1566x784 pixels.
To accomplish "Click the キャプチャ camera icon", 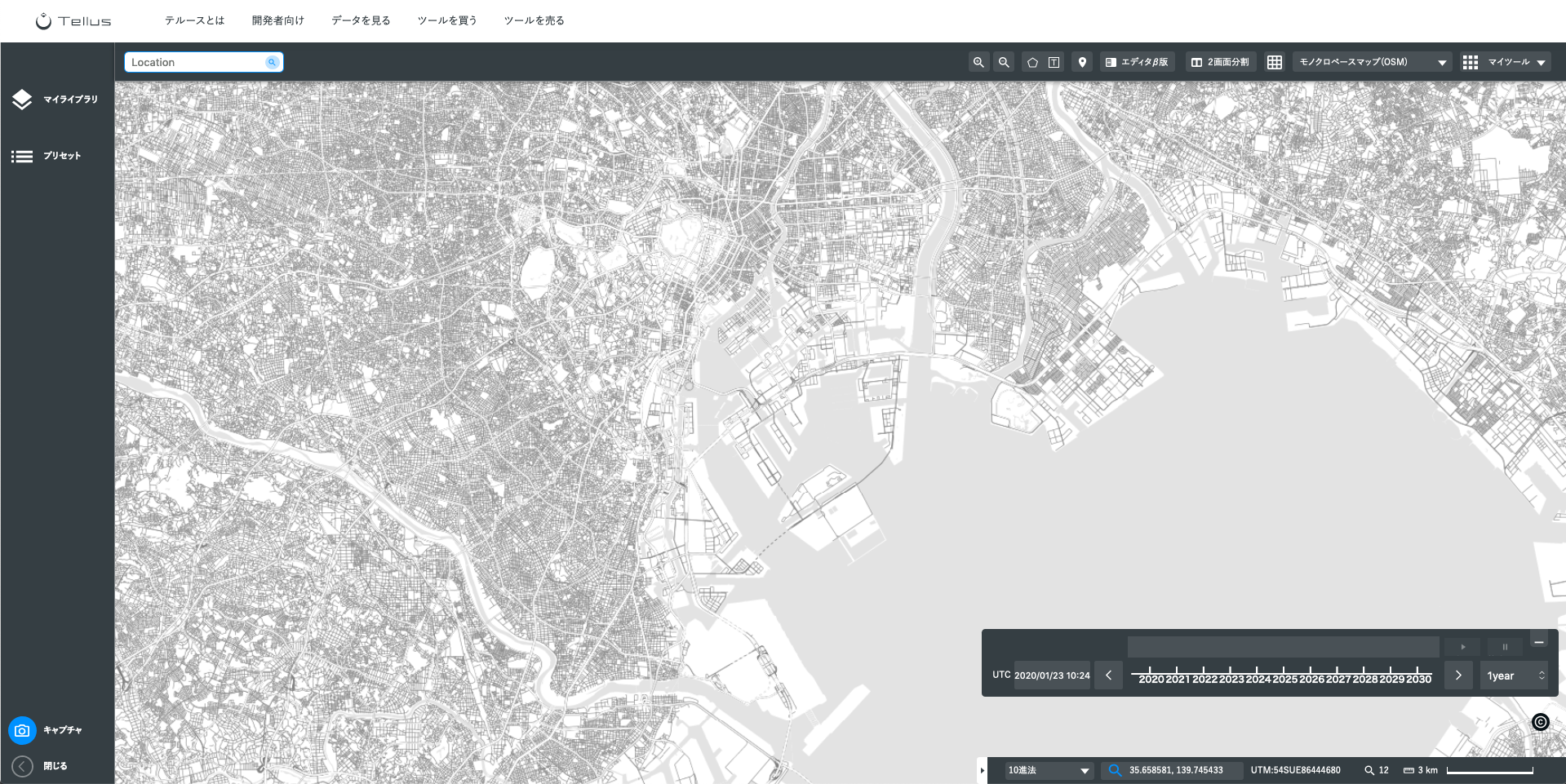I will coord(23,730).
